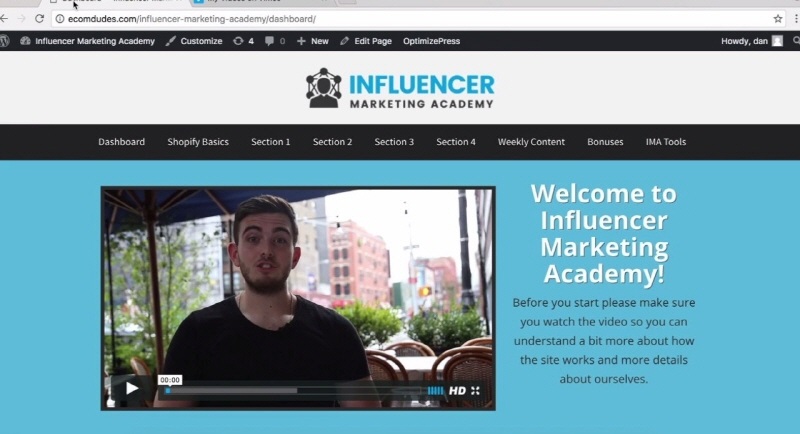Open the Howdy, dan account menu
Screen dimensions: 800x434
[752, 41]
